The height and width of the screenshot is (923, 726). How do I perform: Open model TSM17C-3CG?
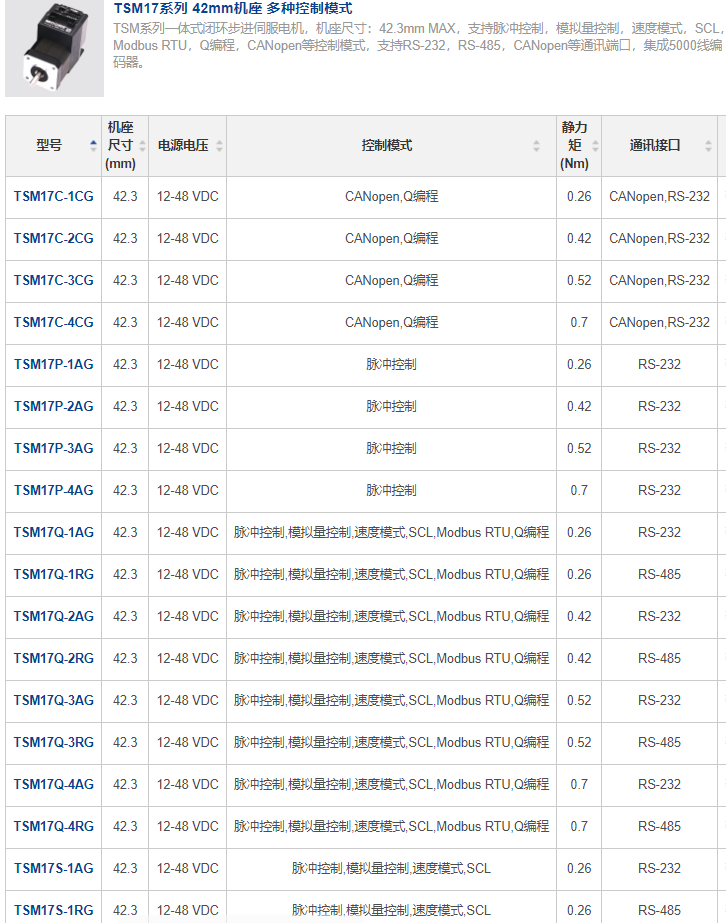54,280
